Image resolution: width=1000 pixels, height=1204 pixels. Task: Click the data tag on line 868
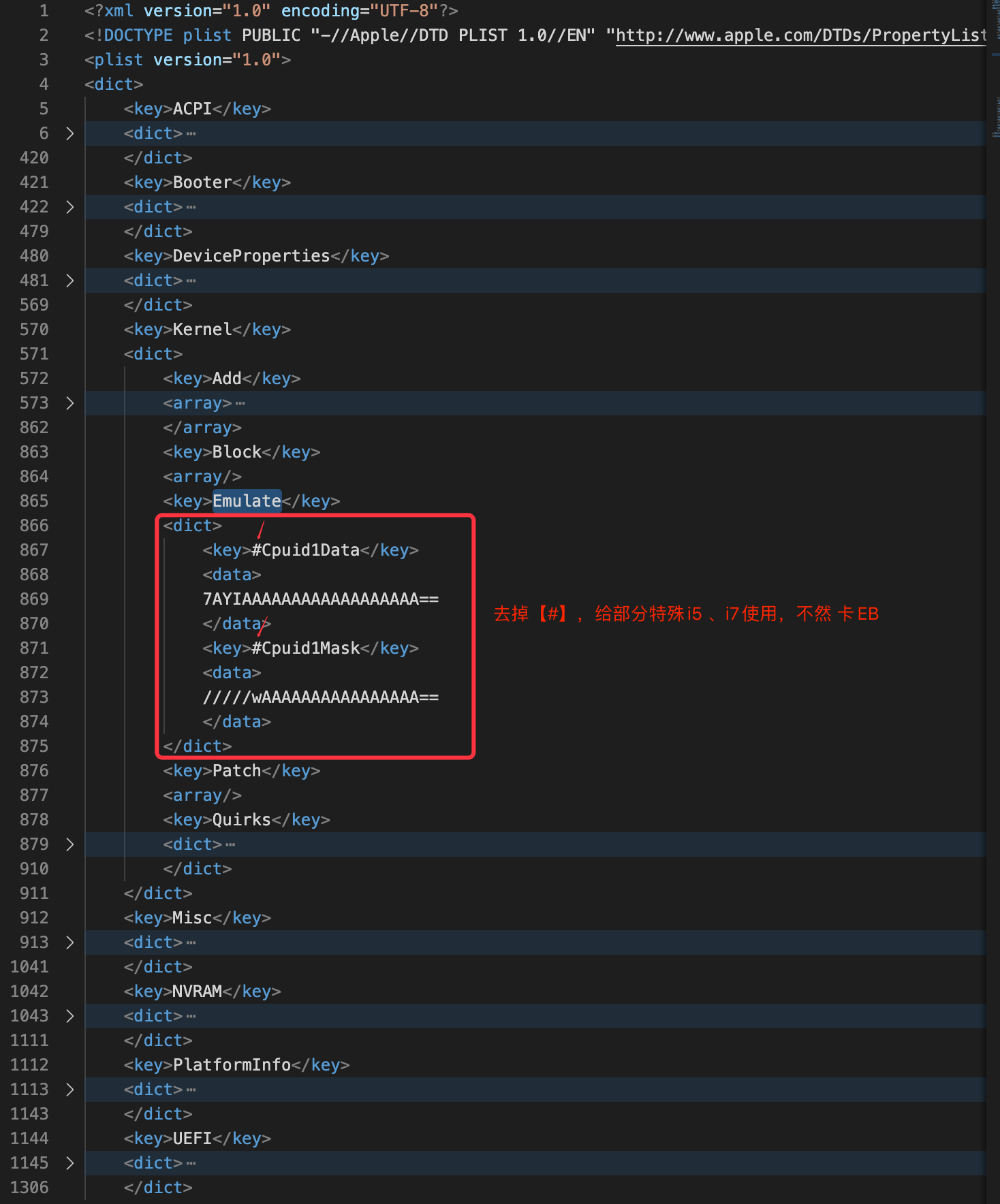(x=232, y=575)
